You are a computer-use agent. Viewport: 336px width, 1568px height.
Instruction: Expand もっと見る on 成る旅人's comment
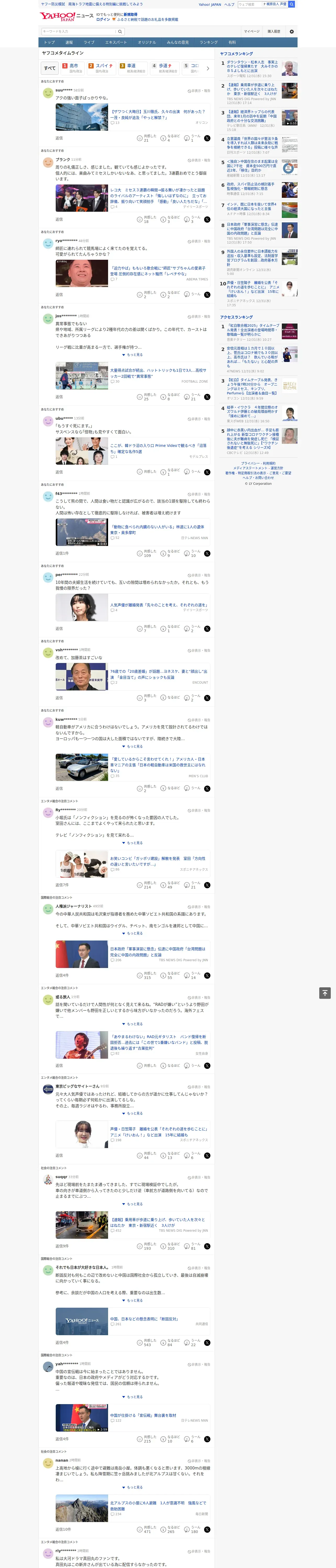coord(132,1024)
